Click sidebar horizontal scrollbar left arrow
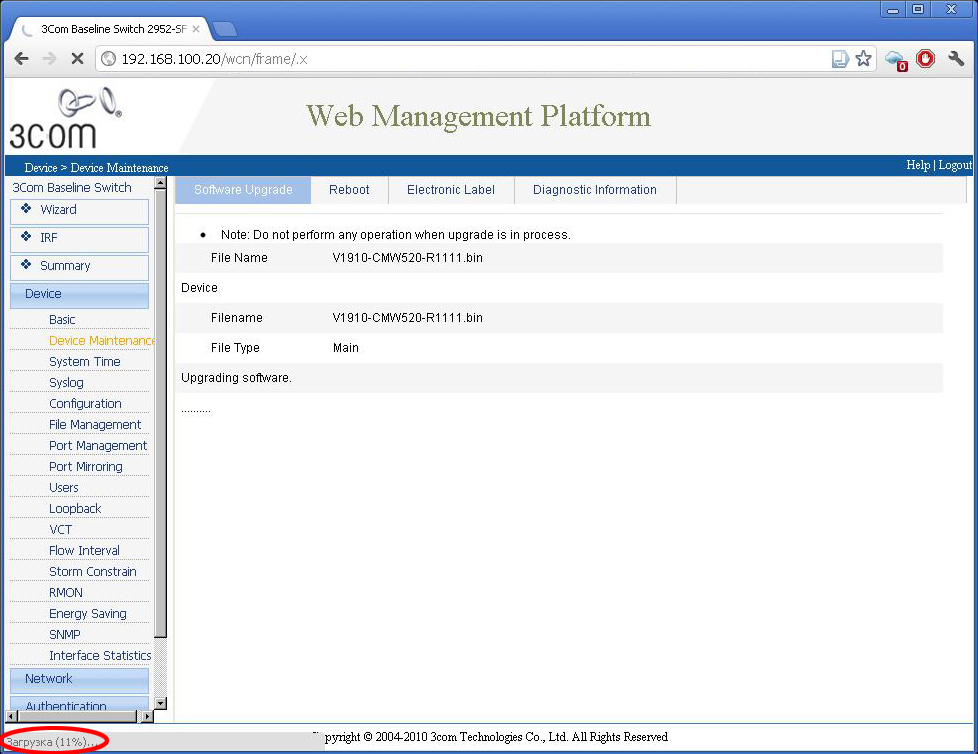This screenshot has width=978, height=754. click(11, 717)
